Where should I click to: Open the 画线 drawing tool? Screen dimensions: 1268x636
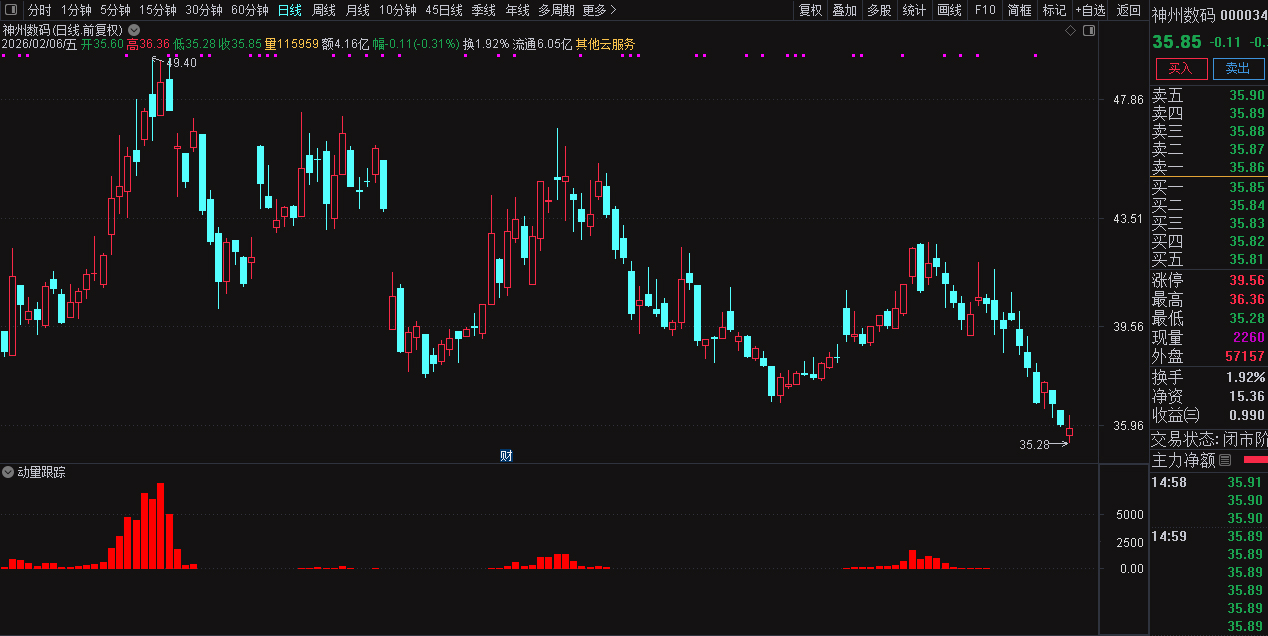[949, 9]
